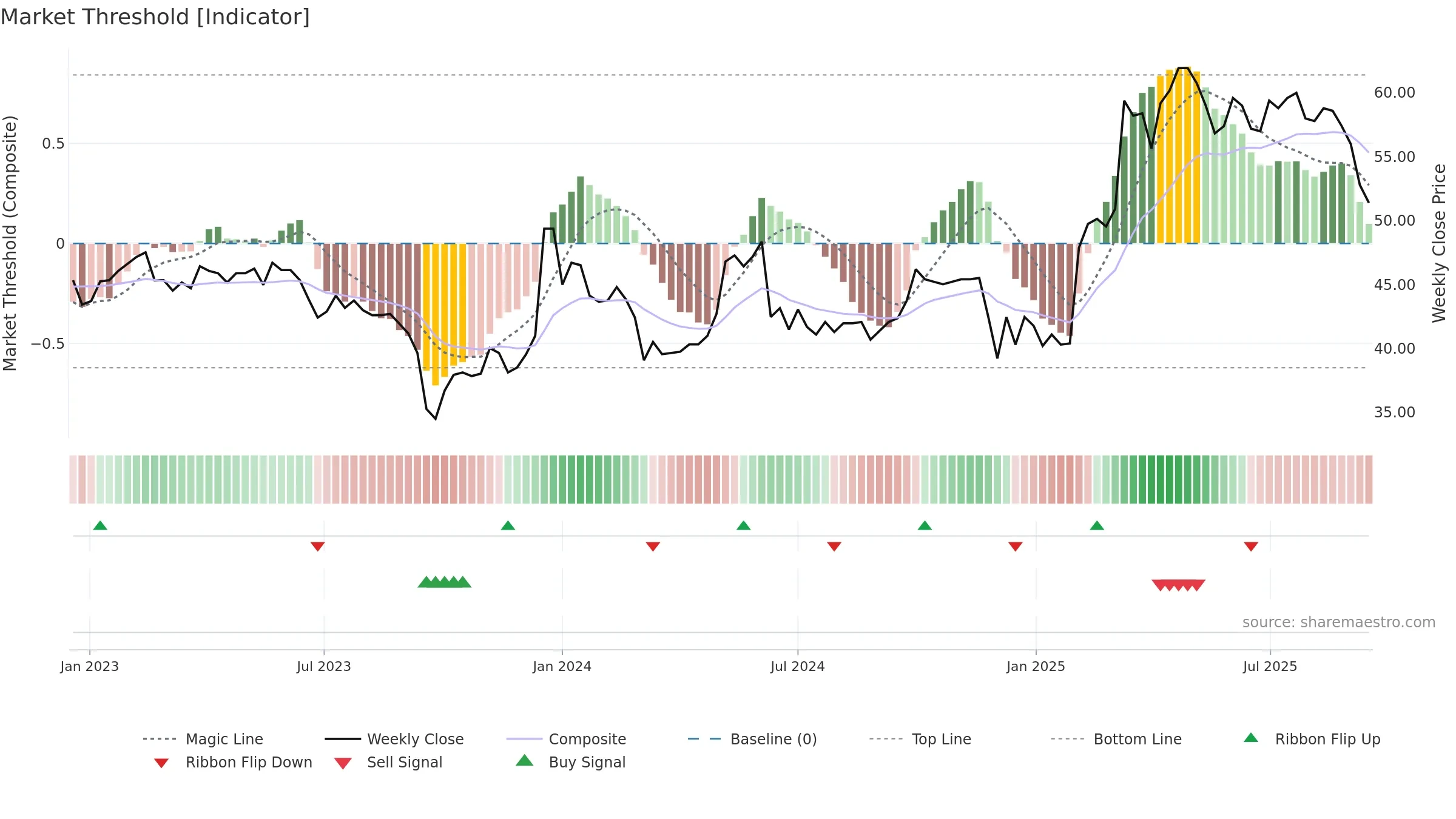
Task: Click the Market Threshold [Indicator] chart title
Action: point(155,17)
